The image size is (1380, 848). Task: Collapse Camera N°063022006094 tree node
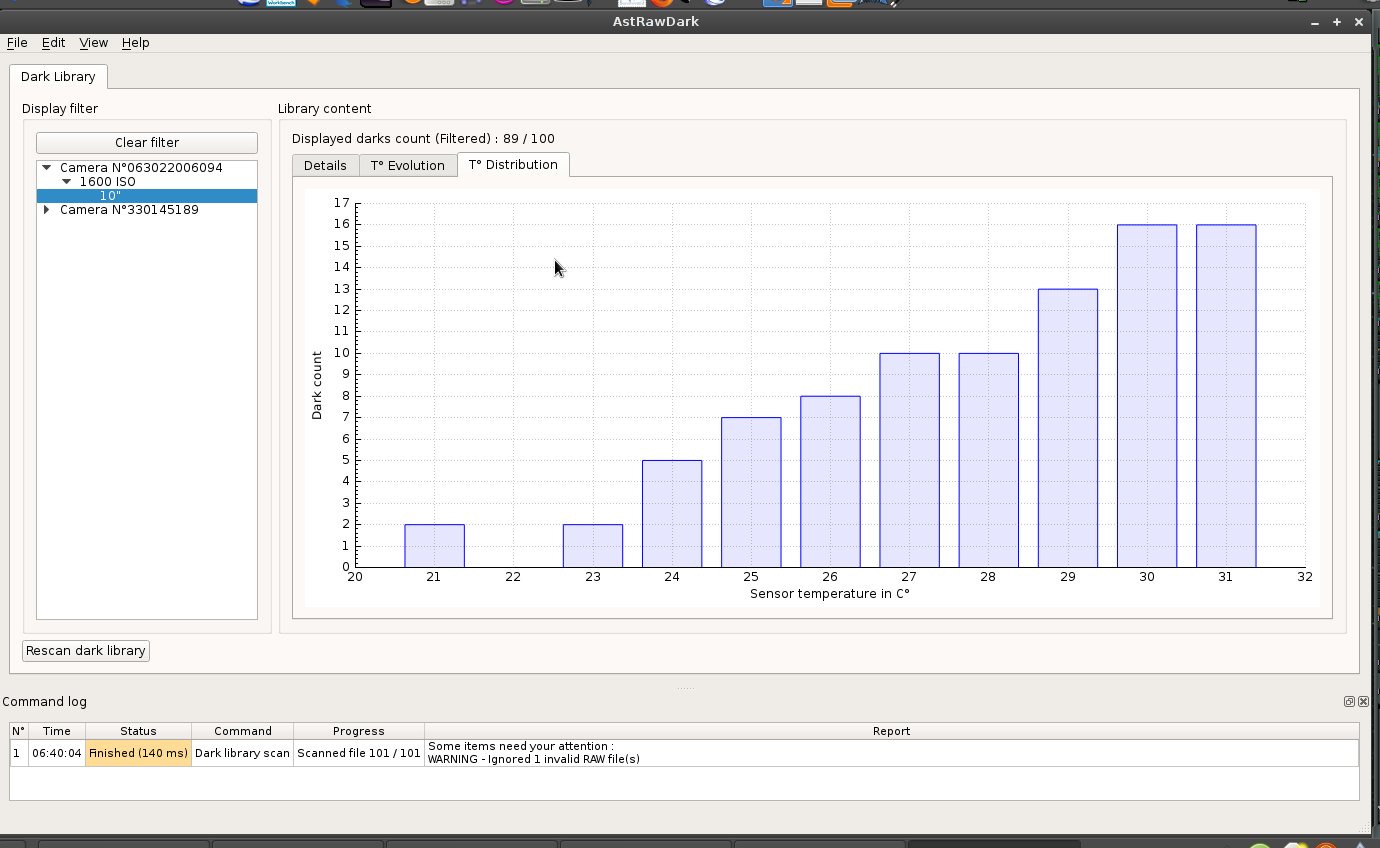tap(47, 168)
